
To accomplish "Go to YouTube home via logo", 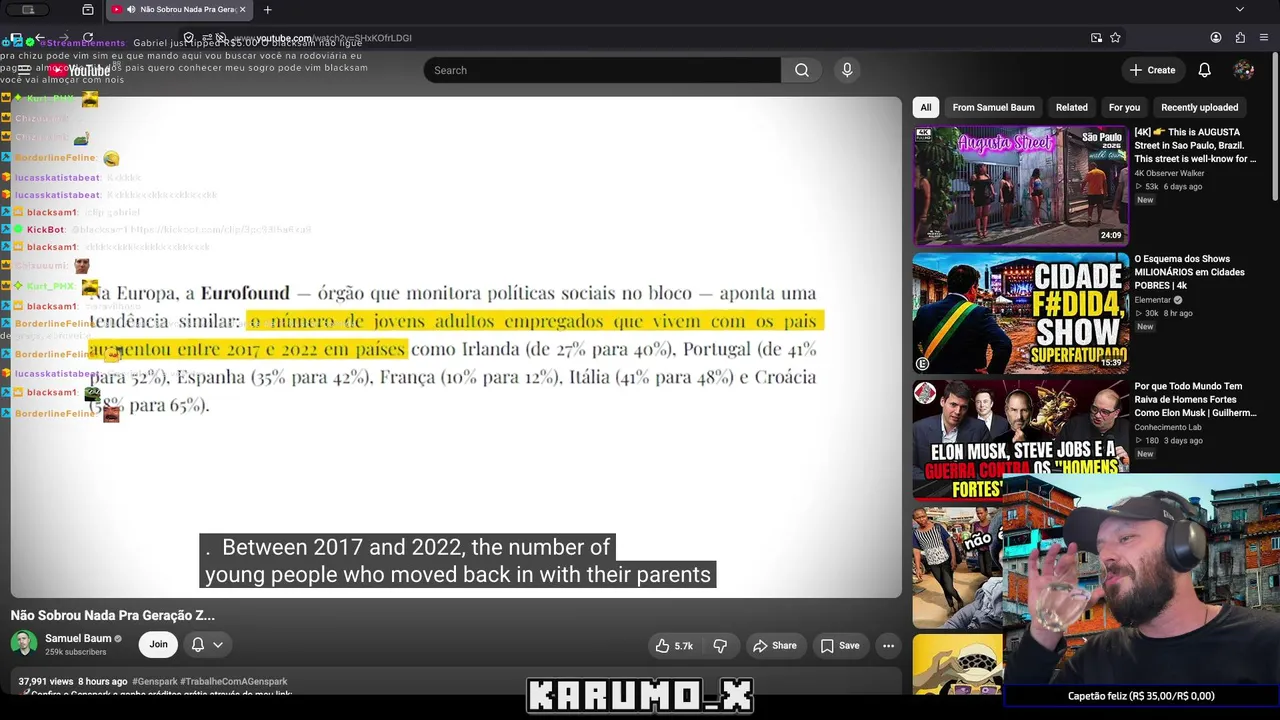I will 82,70.
